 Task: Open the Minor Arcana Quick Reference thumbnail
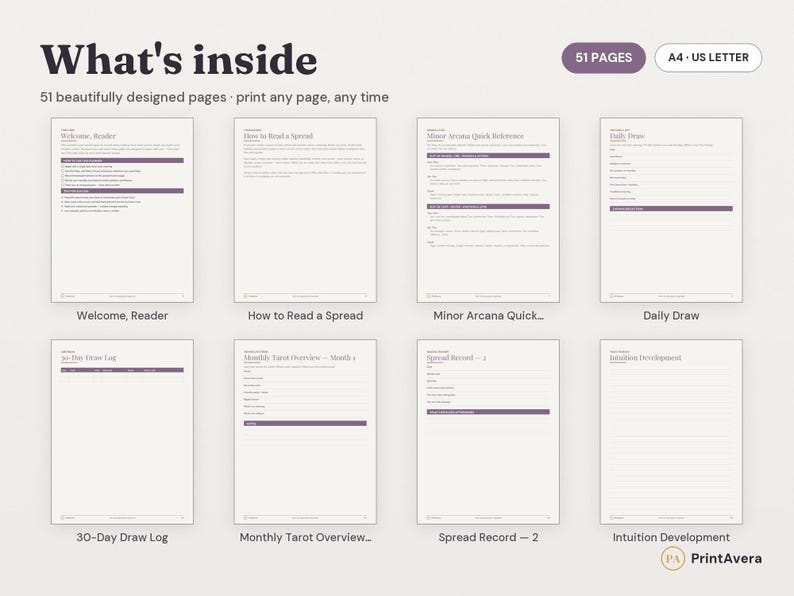tap(488, 210)
